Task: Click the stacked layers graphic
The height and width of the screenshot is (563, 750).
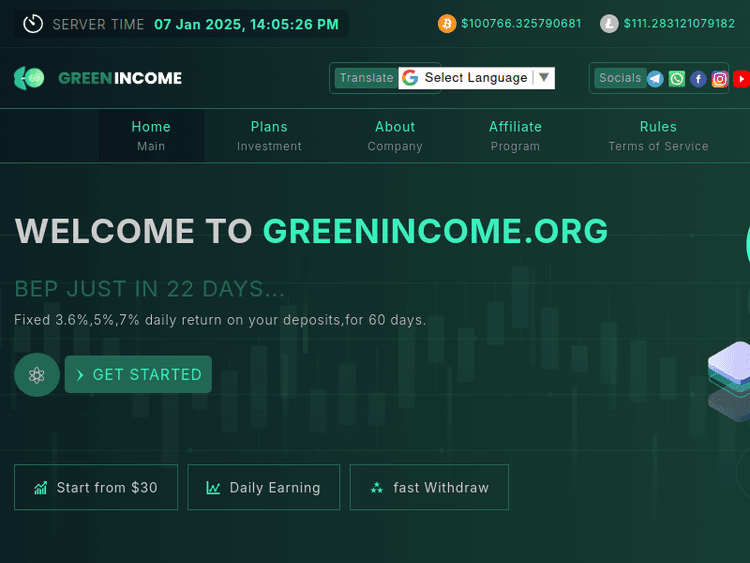Action: 729,381
